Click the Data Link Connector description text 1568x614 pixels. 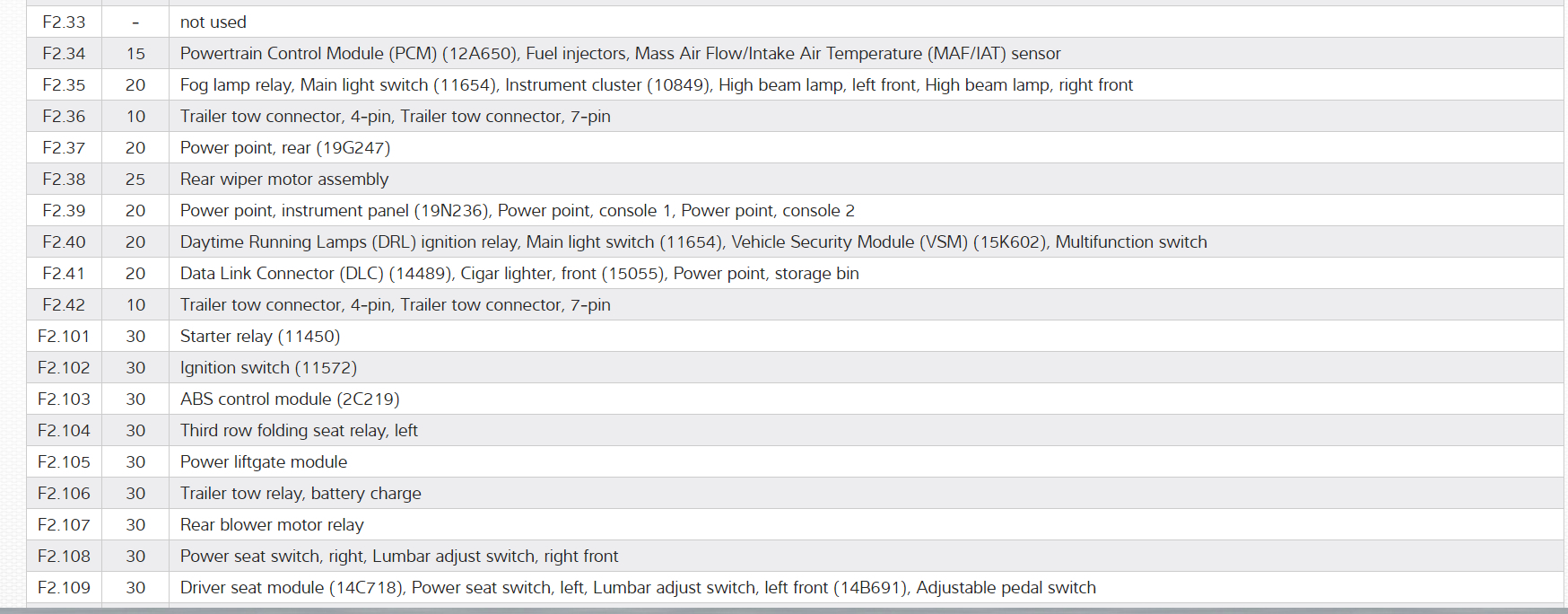pos(518,274)
